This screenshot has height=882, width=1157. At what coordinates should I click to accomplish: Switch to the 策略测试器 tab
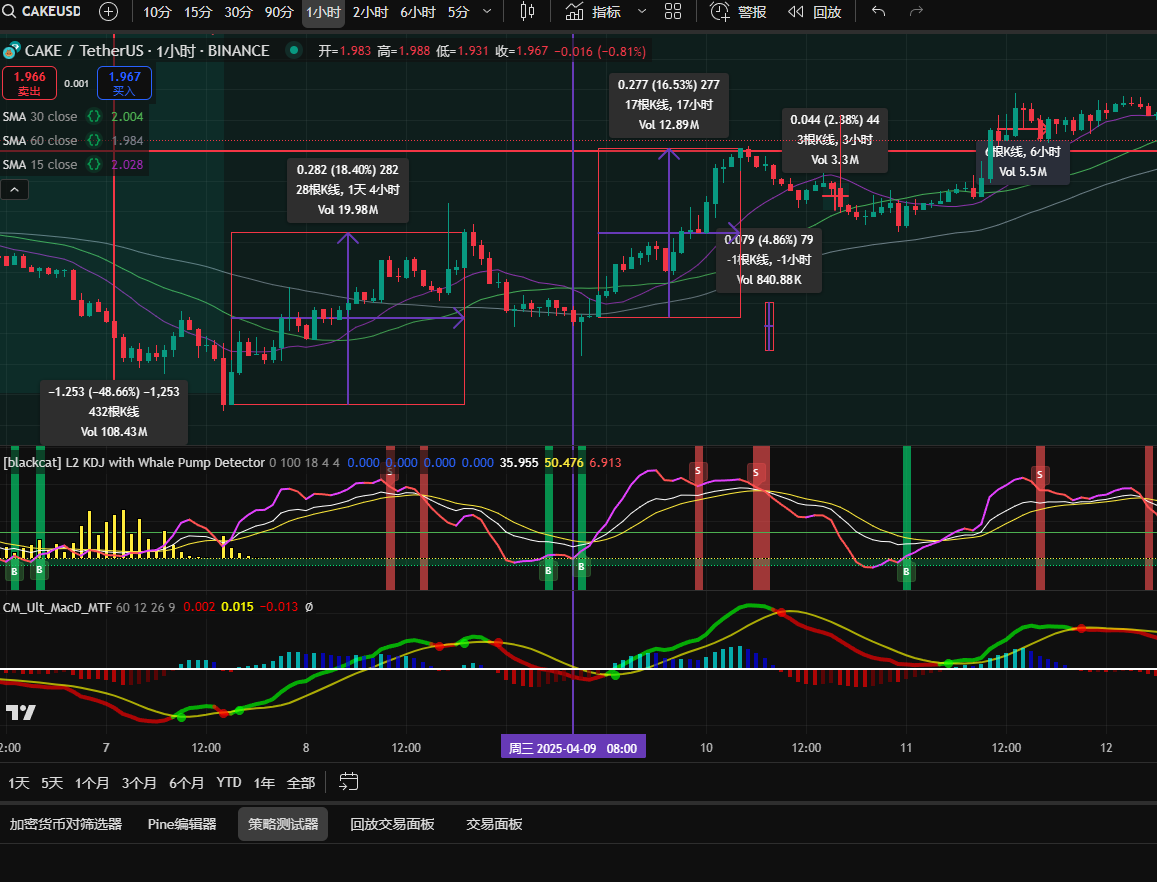(283, 824)
